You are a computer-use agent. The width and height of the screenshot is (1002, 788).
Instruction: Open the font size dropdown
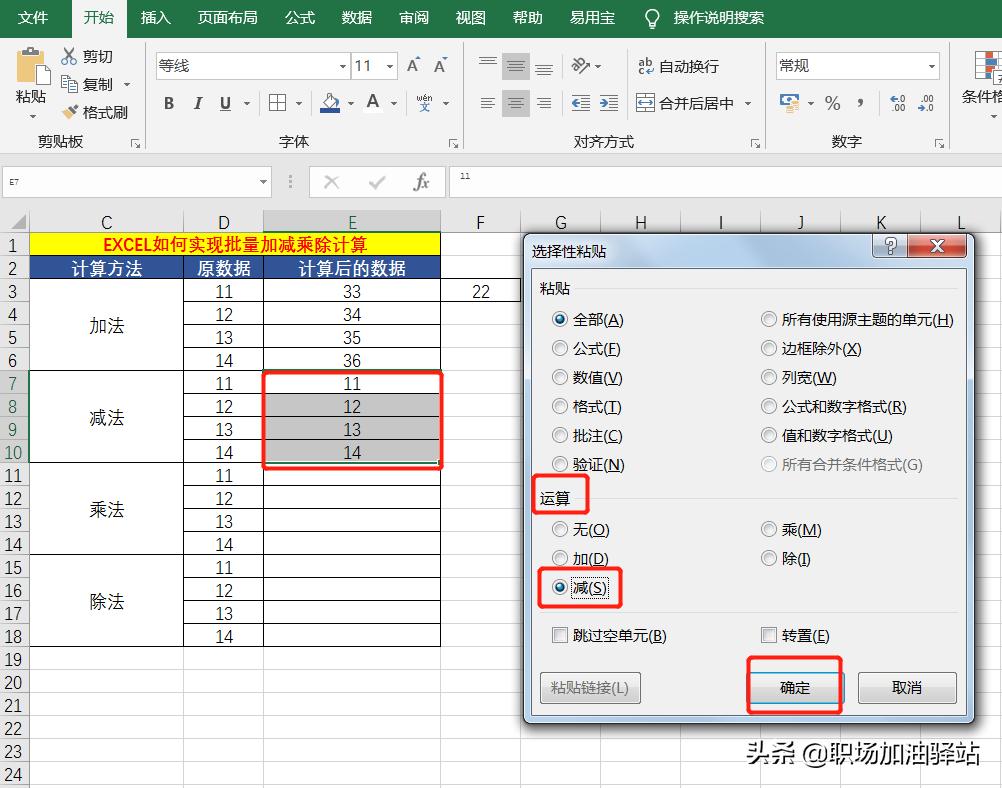click(389, 66)
